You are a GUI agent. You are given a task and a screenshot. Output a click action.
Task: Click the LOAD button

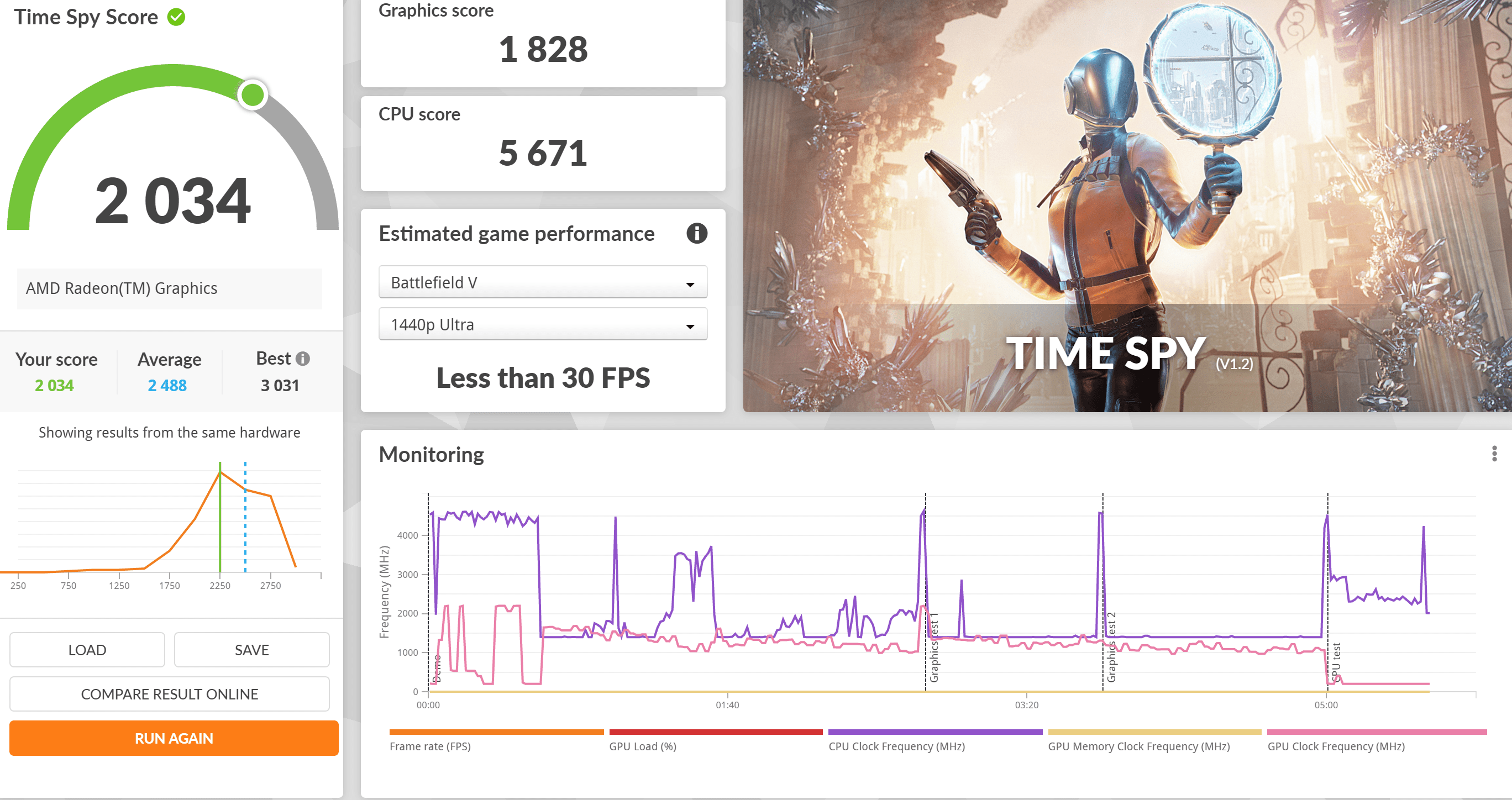pyautogui.click(x=87, y=650)
